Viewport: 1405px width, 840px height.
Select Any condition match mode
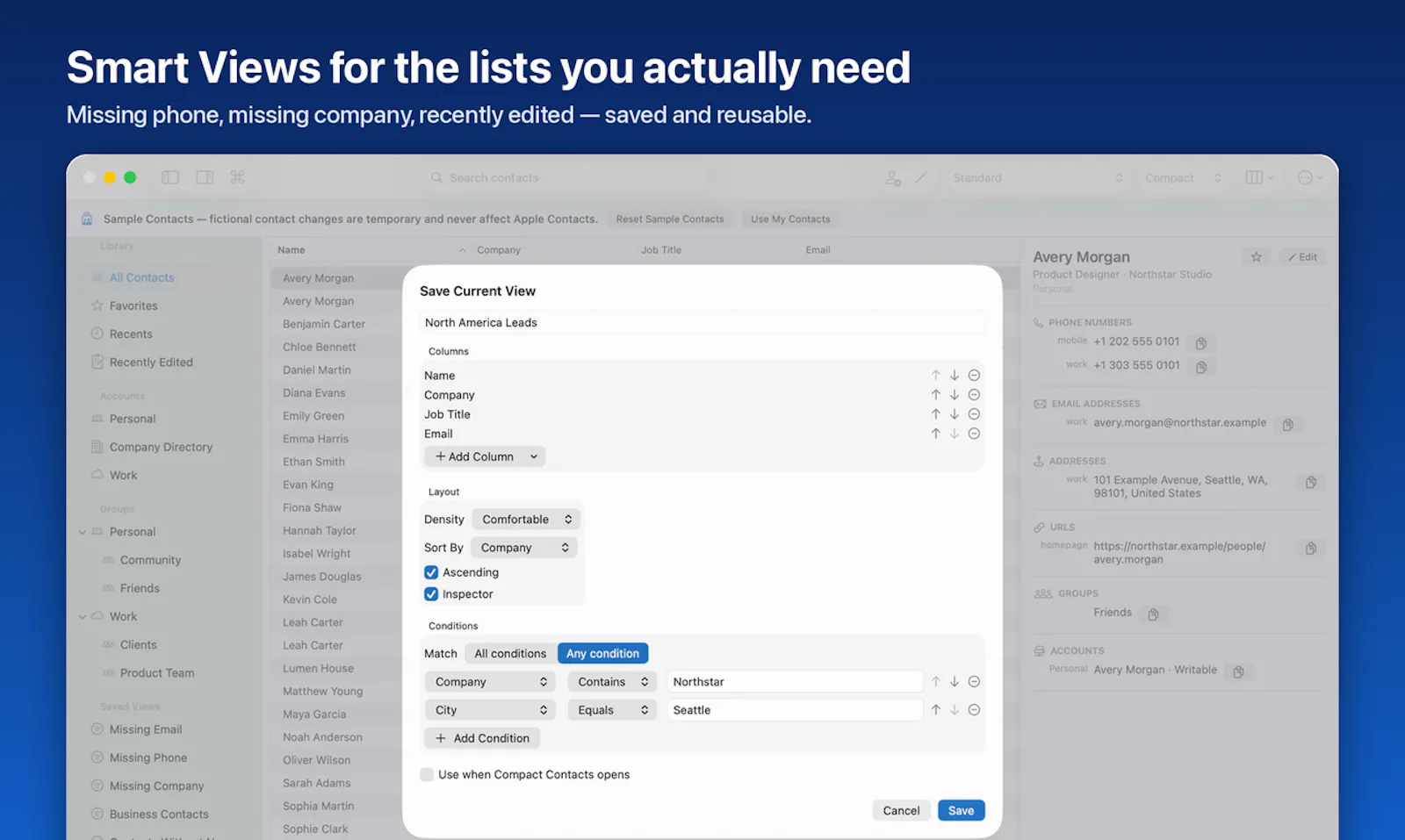[x=602, y=654]
